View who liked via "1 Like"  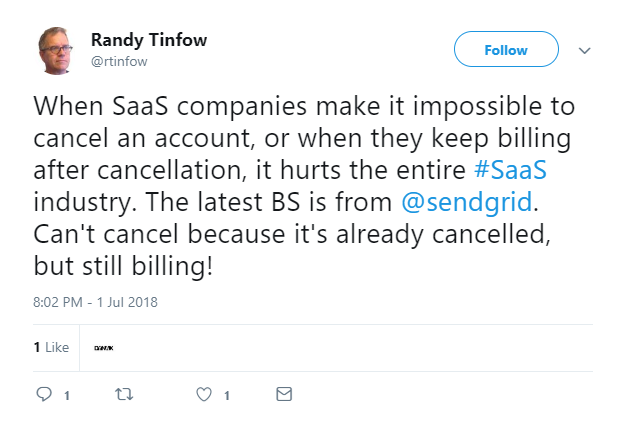click(x=51, y=347)
